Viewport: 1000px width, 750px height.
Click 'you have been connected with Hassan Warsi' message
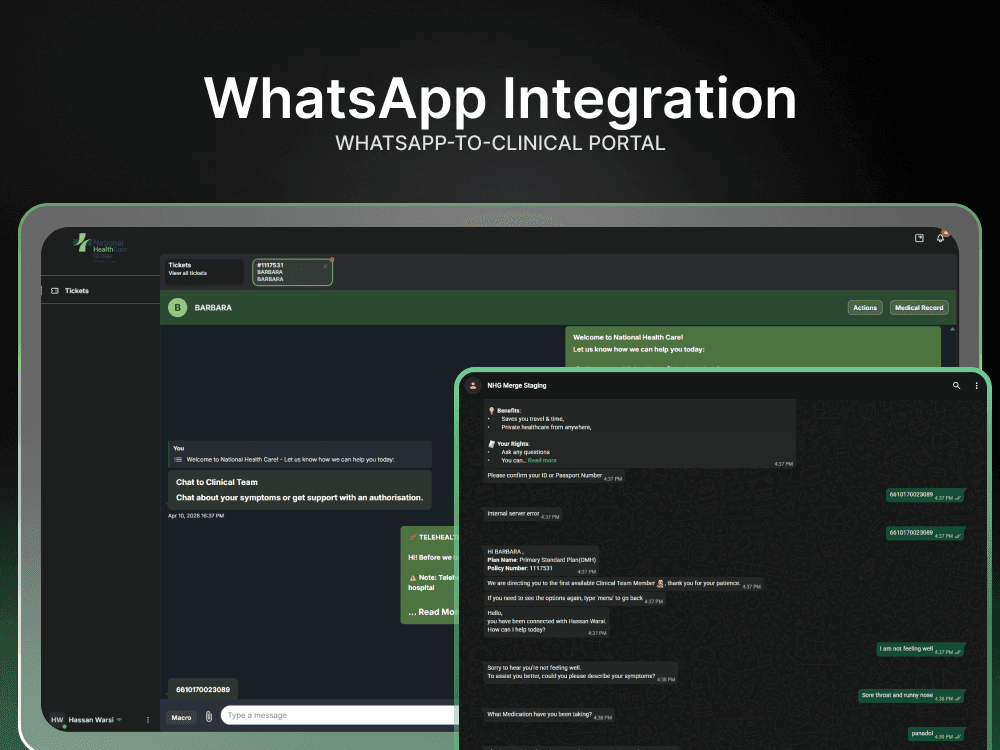pyautogui.click(x=547, y=621)
